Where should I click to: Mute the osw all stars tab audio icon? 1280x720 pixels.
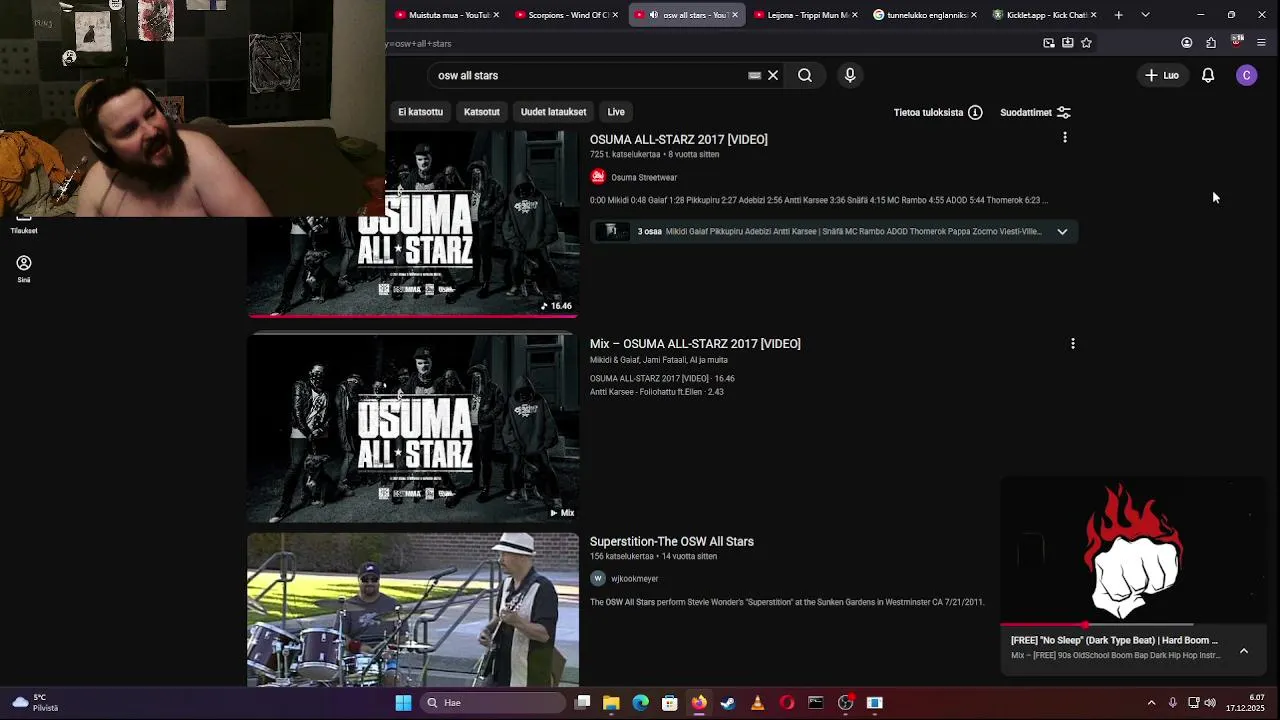tap(654, 15)
